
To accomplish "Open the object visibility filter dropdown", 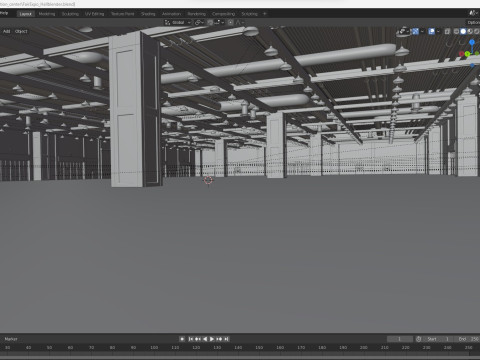I will point(404,31).
